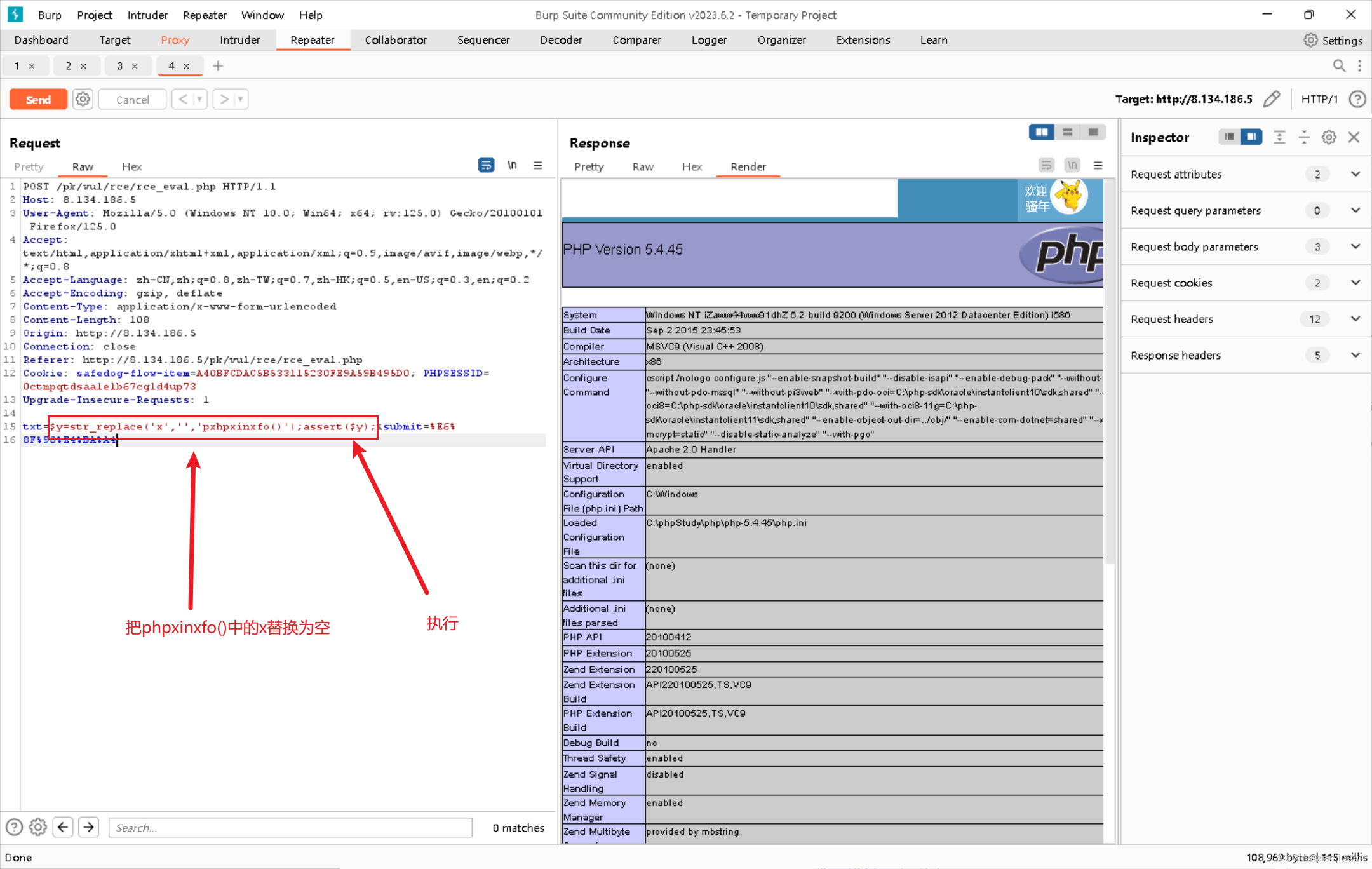Click the Repeater search magnifier icon
This screenshot has height=869, width=1372.
pyautogui.click(x=1339, y=65)
